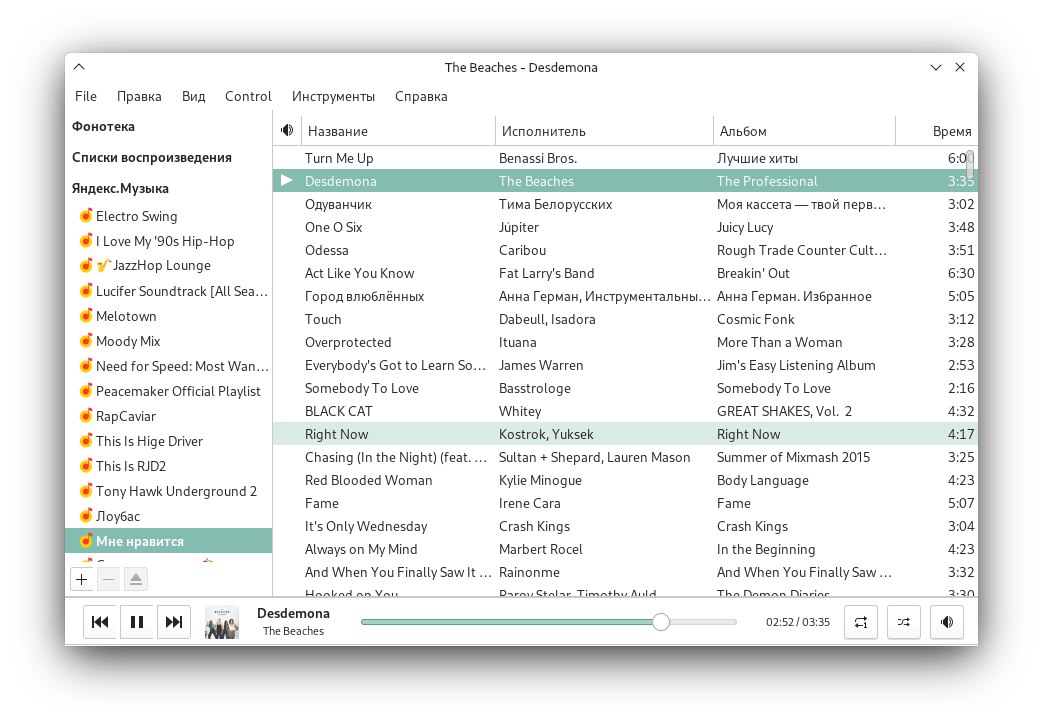Skip to the next track
The image size is (1043, 723).
point(174,622)
